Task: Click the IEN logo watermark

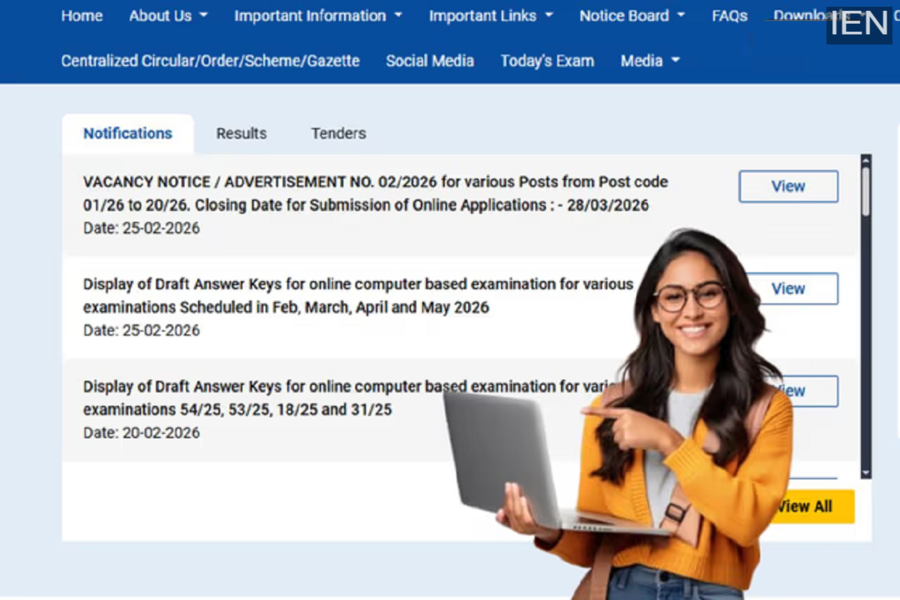Action: coord(859,23)
